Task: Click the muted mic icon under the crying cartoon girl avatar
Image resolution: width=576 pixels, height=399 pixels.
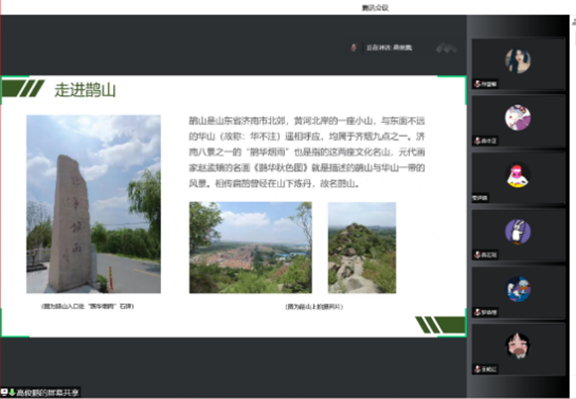Action: pos(477,369)
